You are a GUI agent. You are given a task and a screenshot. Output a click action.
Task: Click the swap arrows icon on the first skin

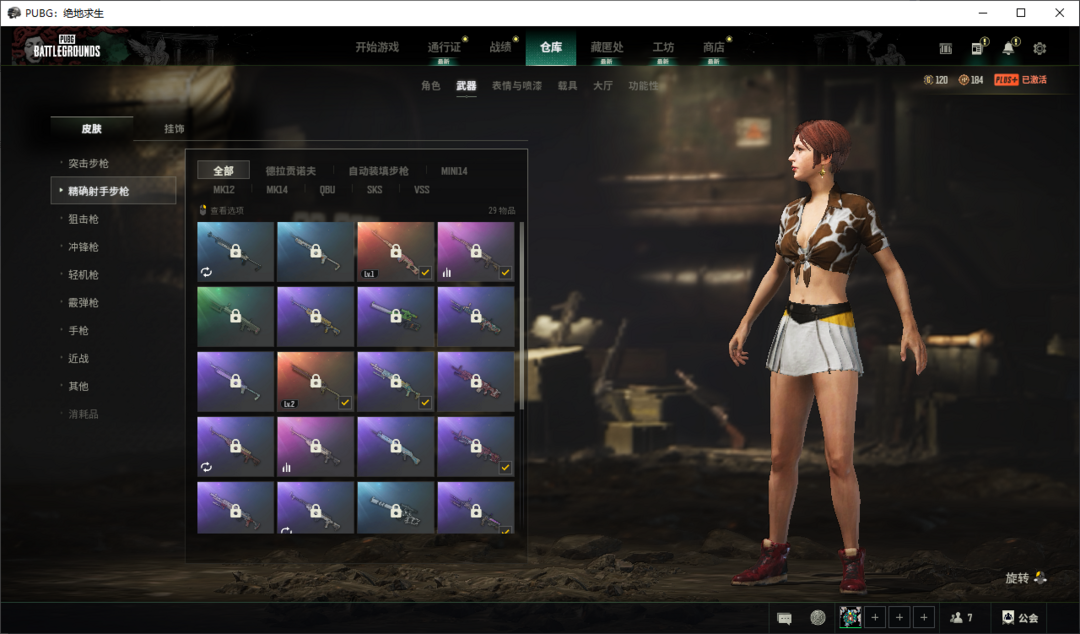(206, 272)
